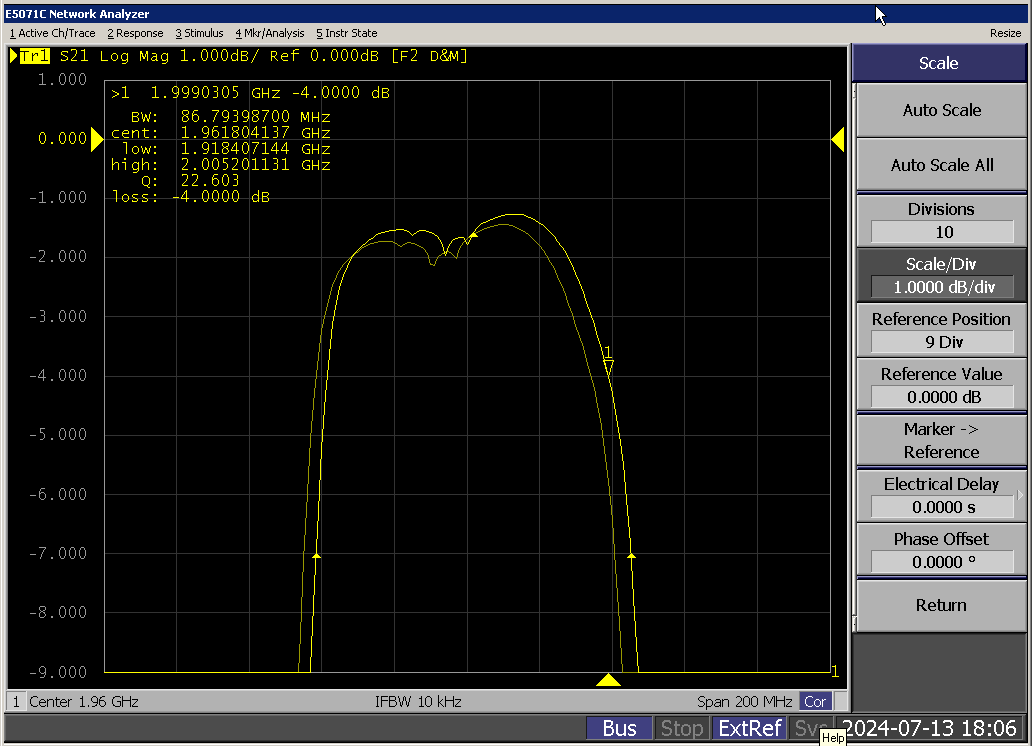The height and width of the screenshot is (746, 1032).
Task: Click the Reference Value 0.0000 dB field
Action: coord(942,397)
